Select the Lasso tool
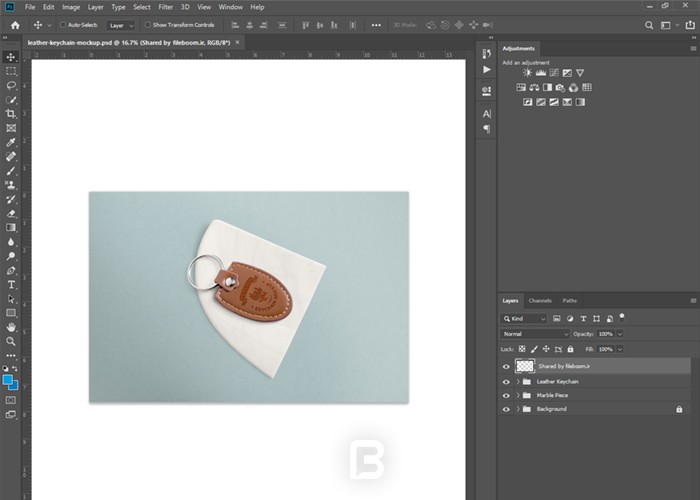Image resolution: width=700 pixels, height=500 pixels. (x=11, y=85)
